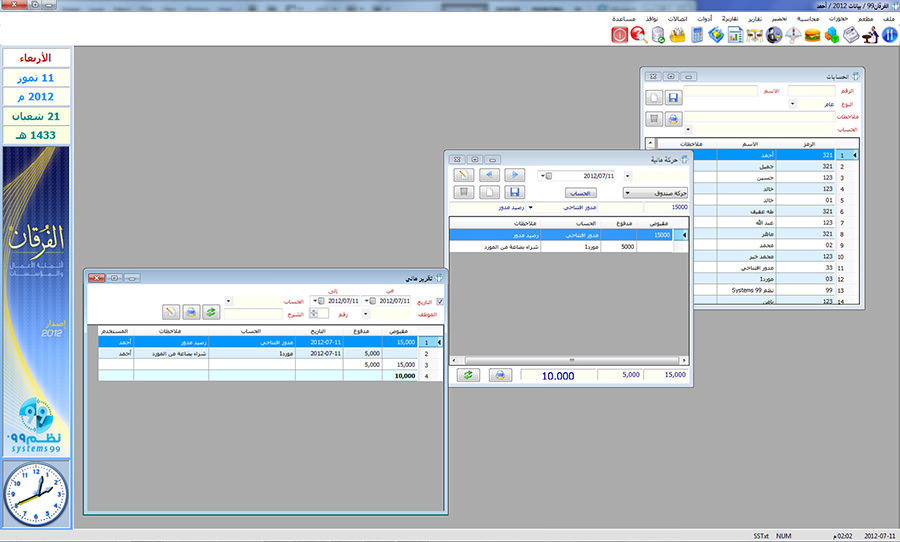Click the analog clock in sidebar
Viewport: 900px width, 542px height.
point(36,494)
